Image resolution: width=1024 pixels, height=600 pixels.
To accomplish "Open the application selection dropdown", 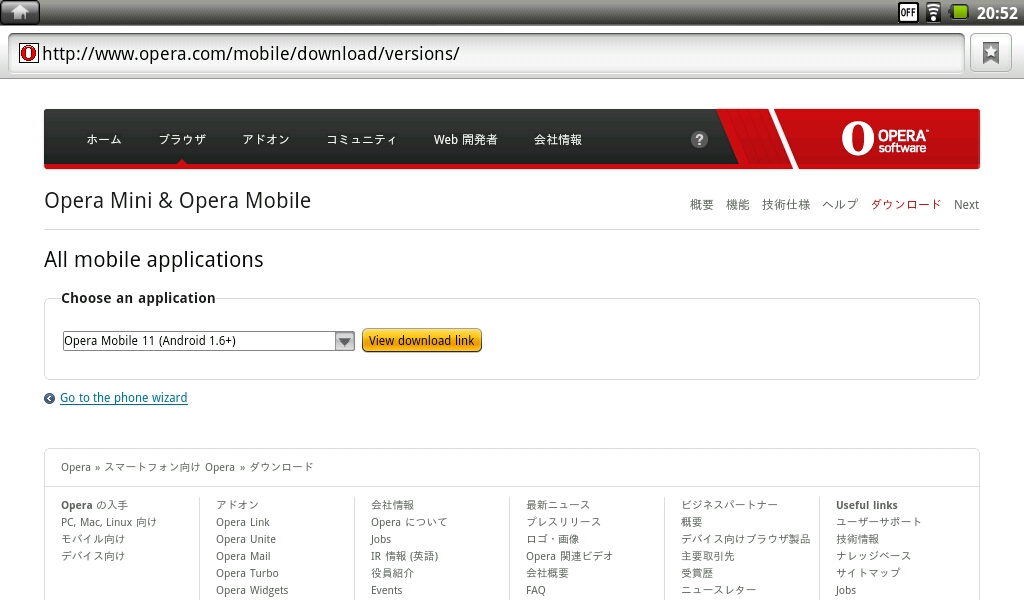I will 208,341.
